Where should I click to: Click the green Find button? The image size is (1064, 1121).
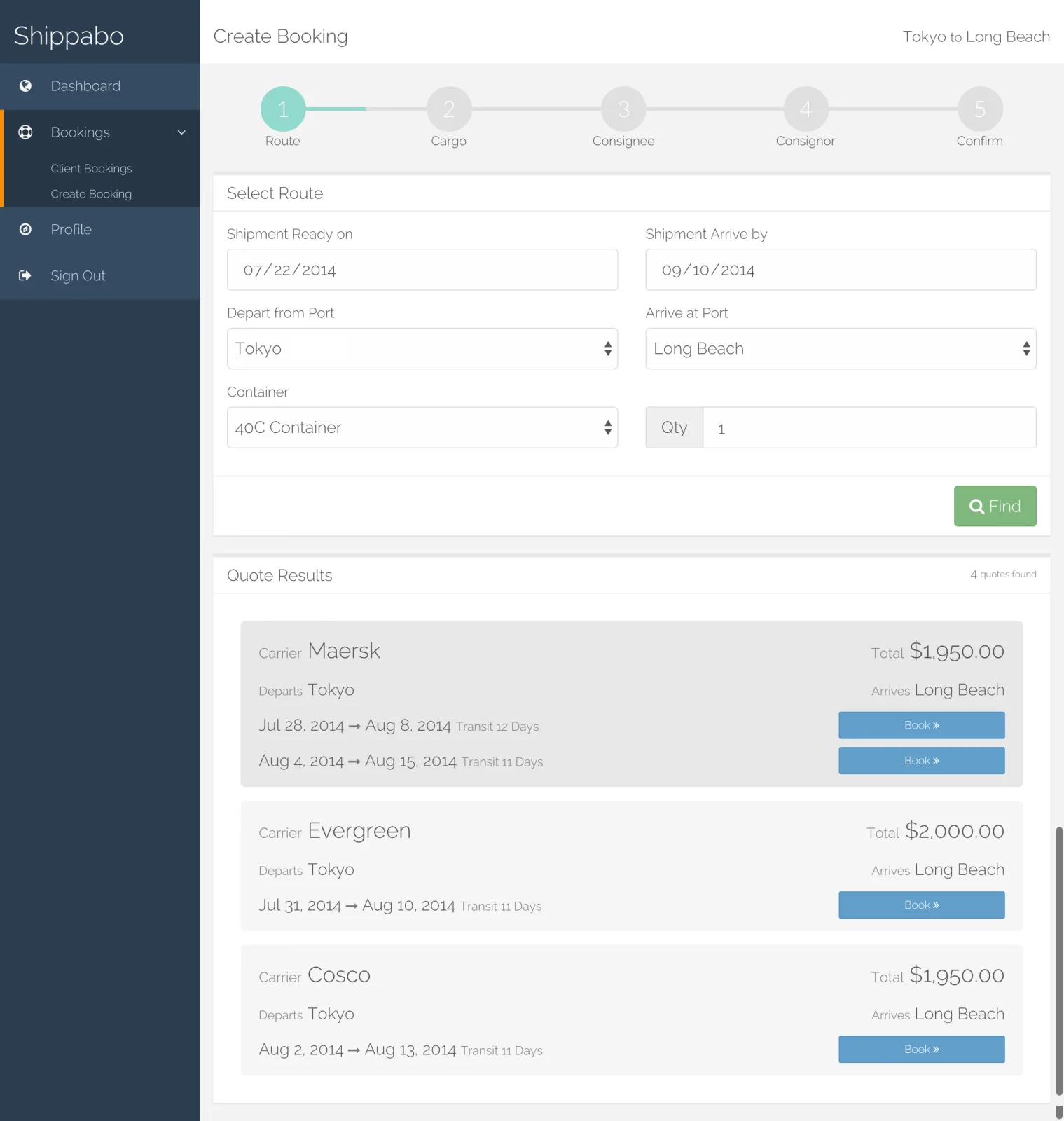pyautogui.click(x=995, y=506)
